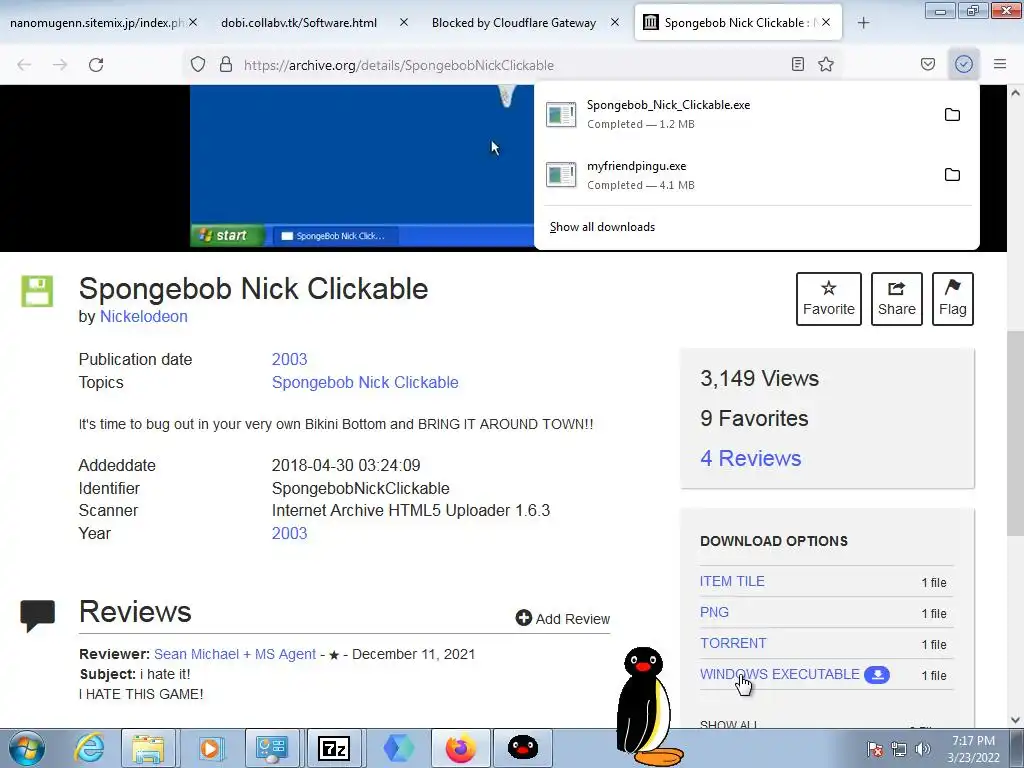
Task: Click the Share button
Action: [897, 299]
